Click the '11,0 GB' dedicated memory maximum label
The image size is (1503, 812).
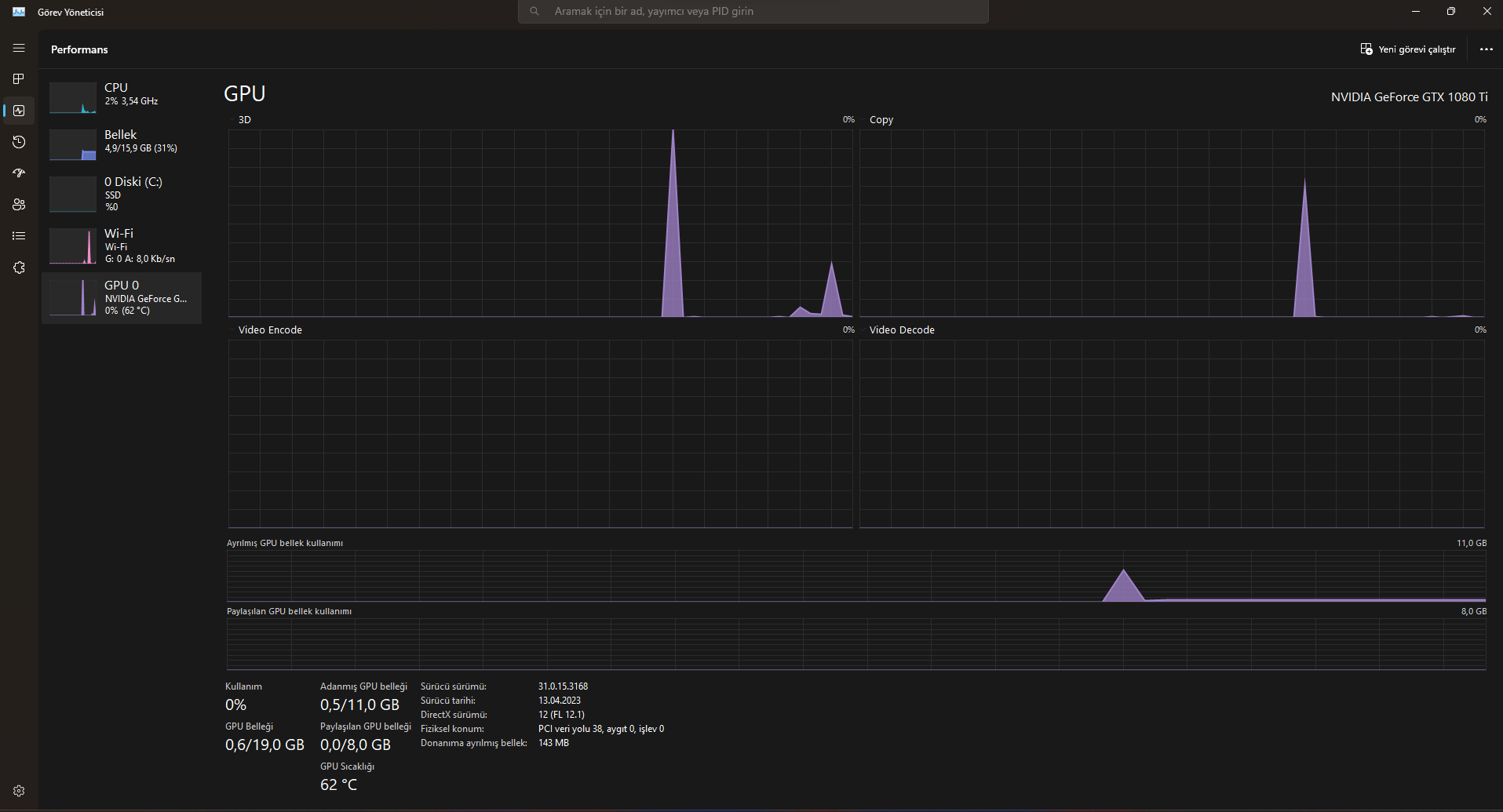pyautogui.click(x=1472, y=543)
